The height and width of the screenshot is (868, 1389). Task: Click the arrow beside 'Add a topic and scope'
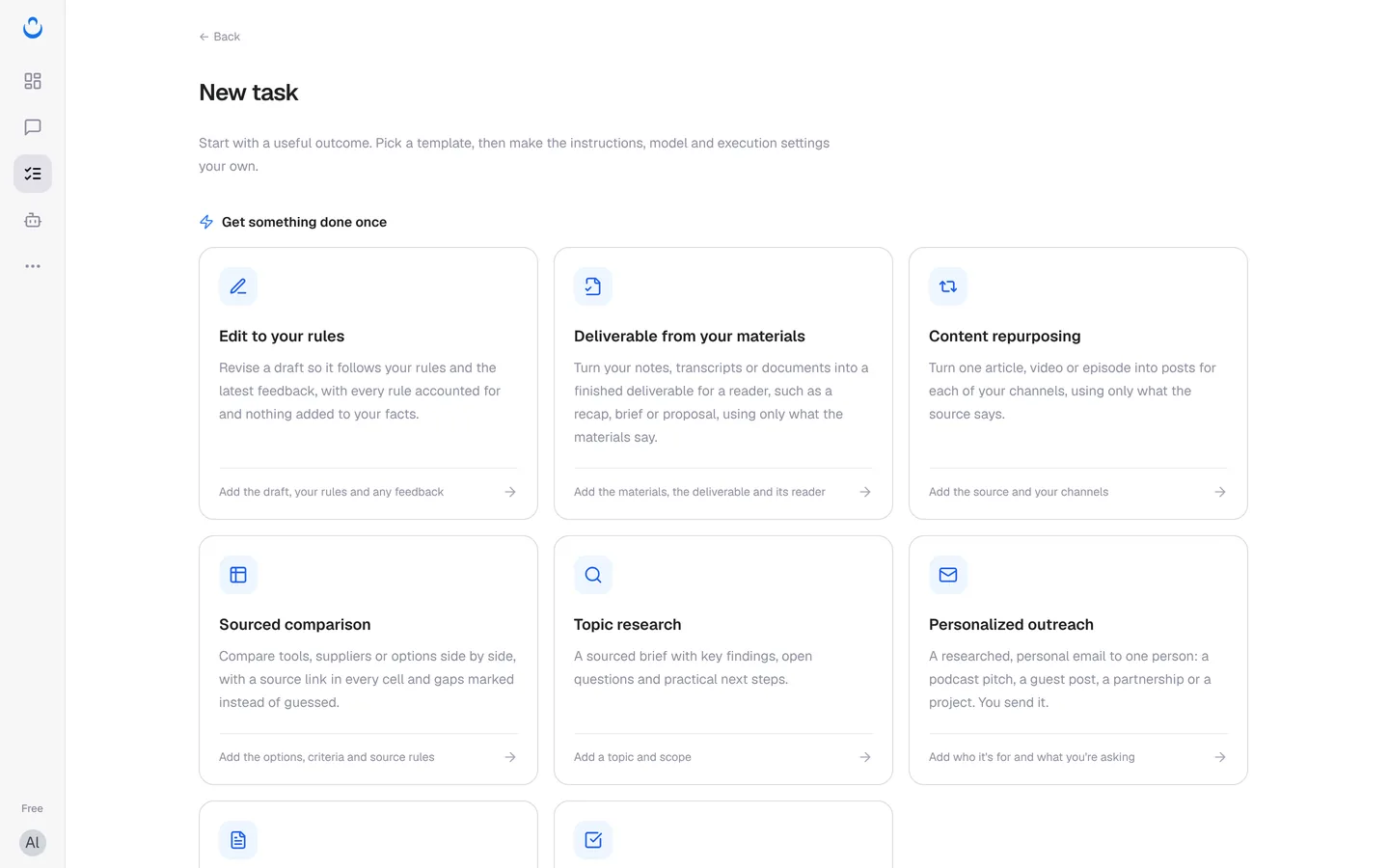pos(865,757)
